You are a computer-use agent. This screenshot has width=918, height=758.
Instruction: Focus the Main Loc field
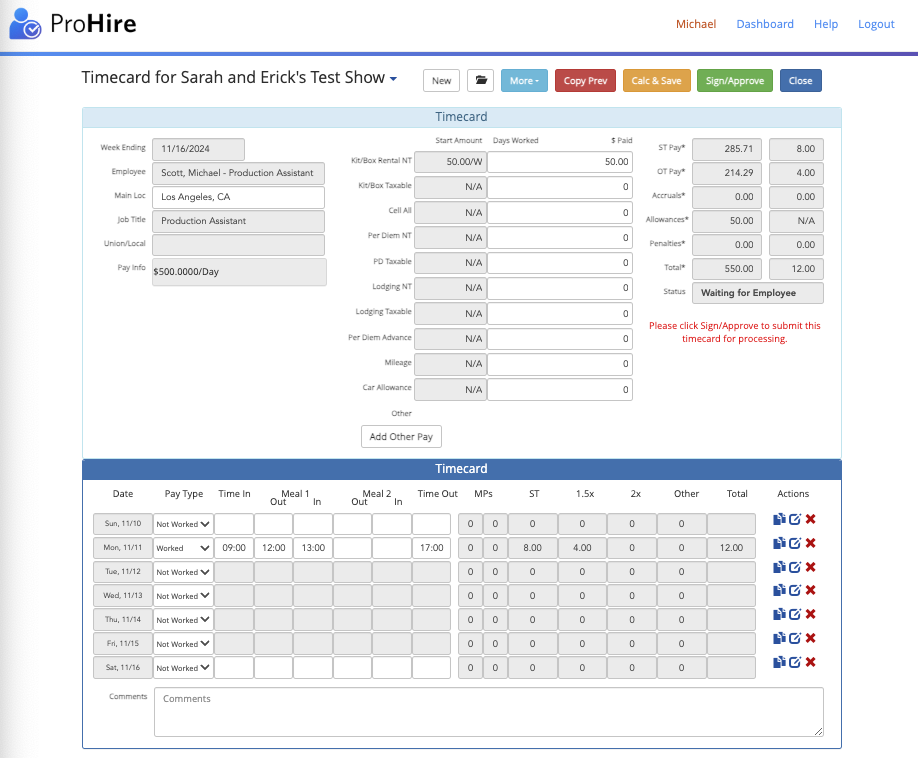click(x=238, y=197)
